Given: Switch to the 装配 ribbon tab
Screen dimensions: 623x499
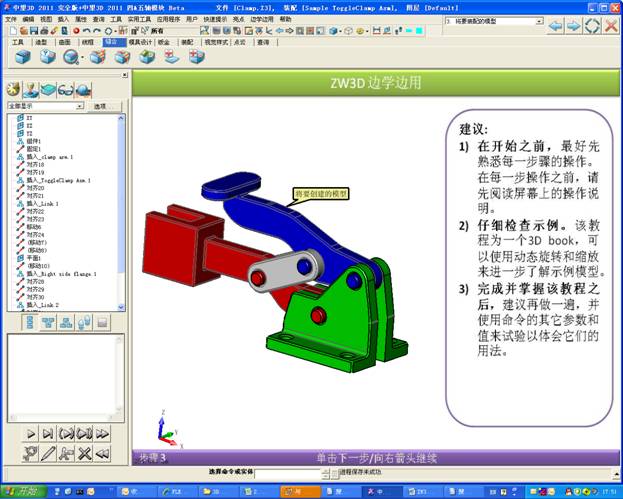Looking at the screenshot, I should point(187,42).
